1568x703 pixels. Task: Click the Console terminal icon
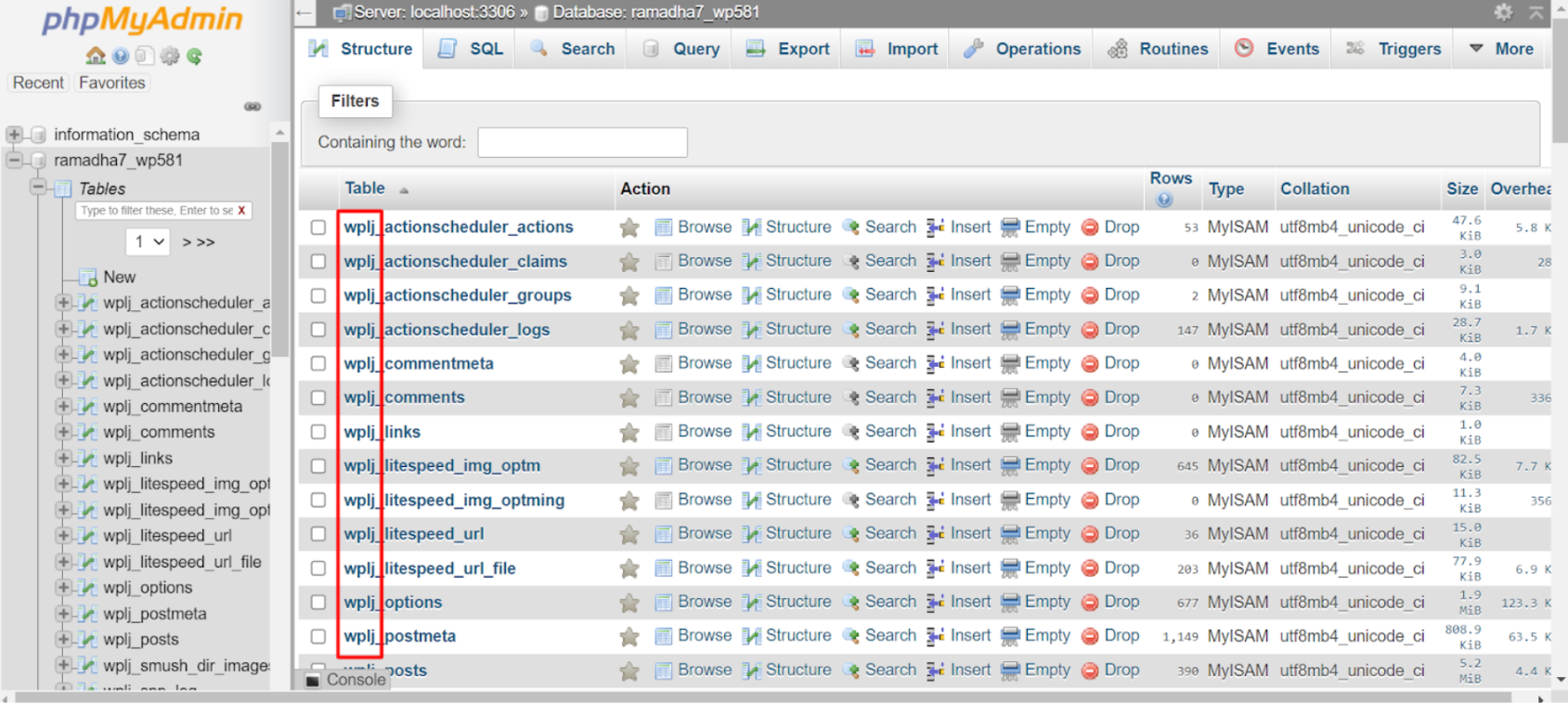point(313,681)
